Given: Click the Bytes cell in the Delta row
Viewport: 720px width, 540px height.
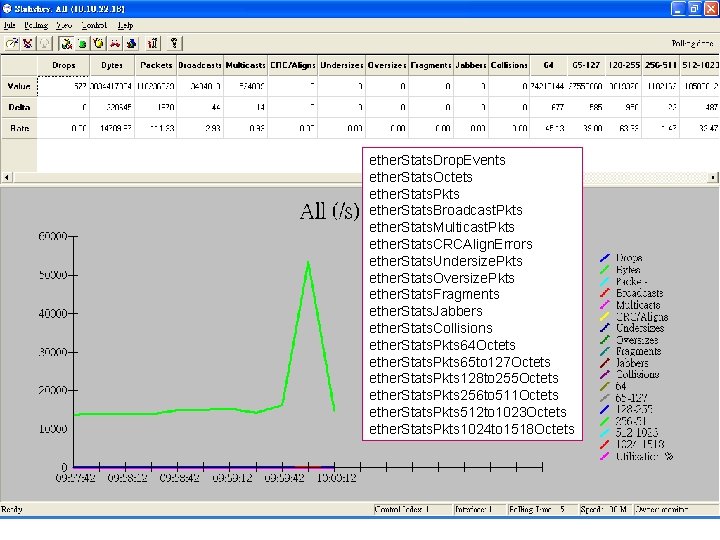Looking at the screenshot, I should pos(112,107).
